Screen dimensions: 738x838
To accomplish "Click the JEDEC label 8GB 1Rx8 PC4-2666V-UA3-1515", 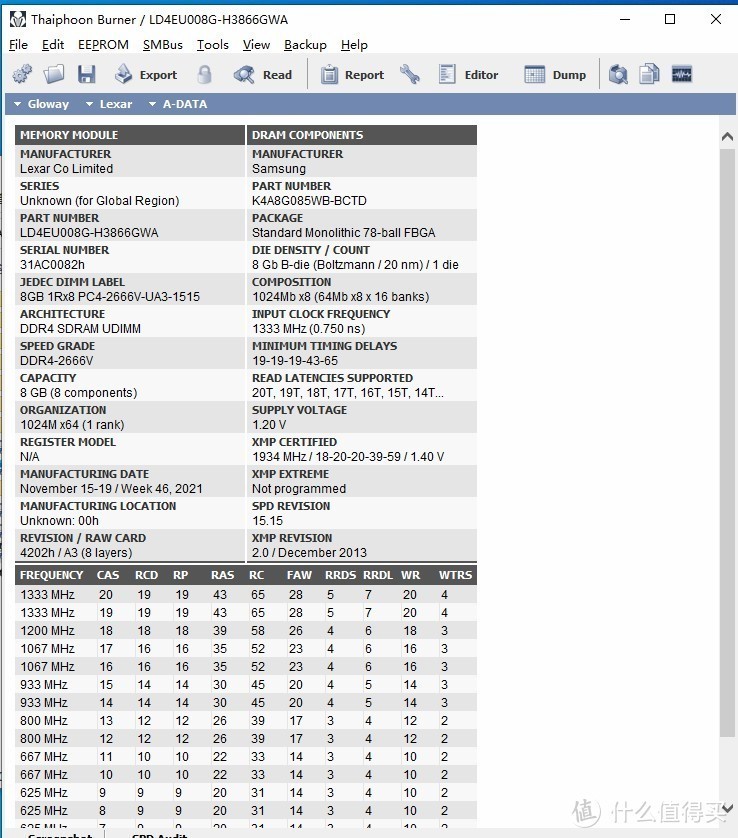I will [110, 297].
